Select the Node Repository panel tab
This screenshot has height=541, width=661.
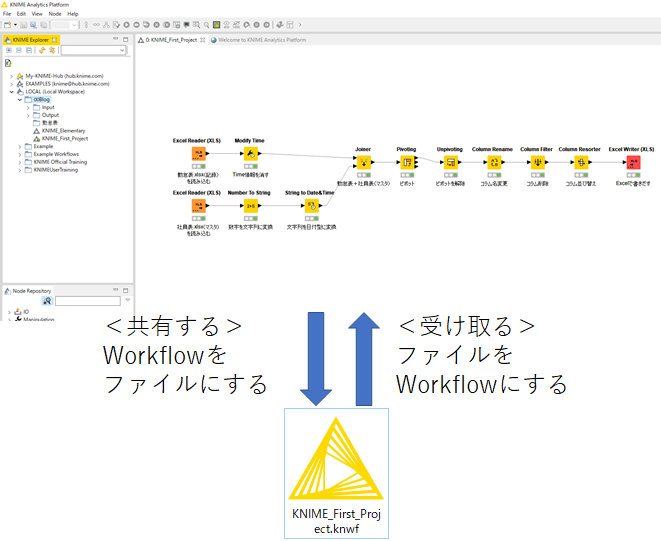coord(28,291)
